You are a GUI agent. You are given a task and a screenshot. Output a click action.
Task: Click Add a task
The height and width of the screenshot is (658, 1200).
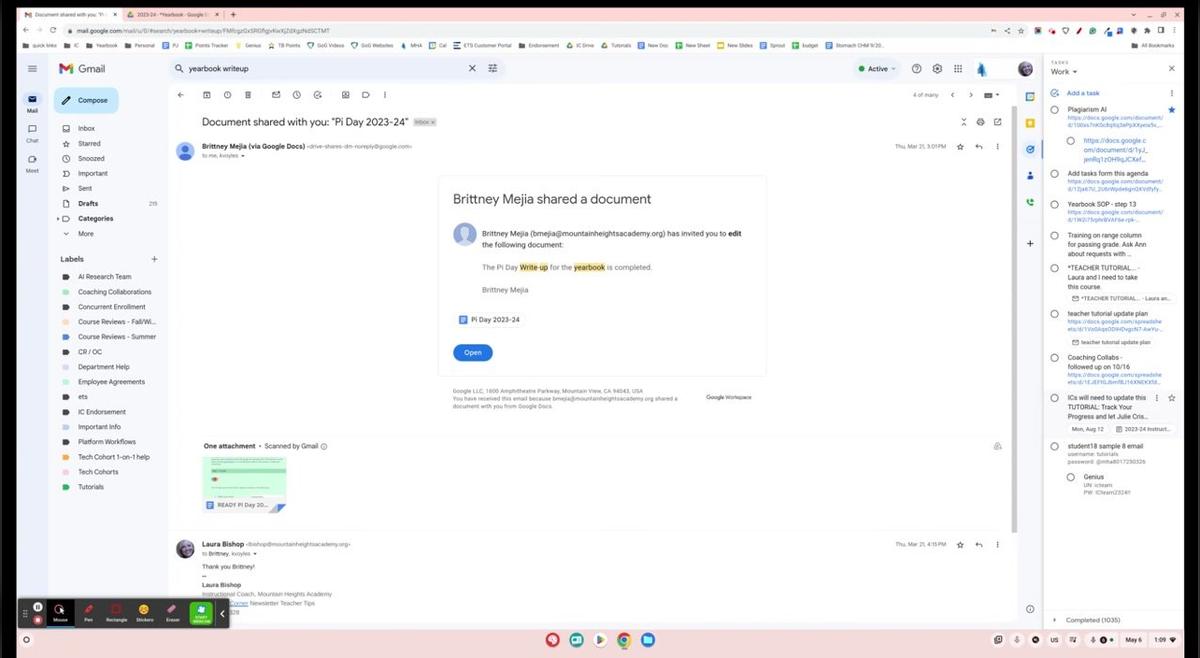tap(1083, 93)
